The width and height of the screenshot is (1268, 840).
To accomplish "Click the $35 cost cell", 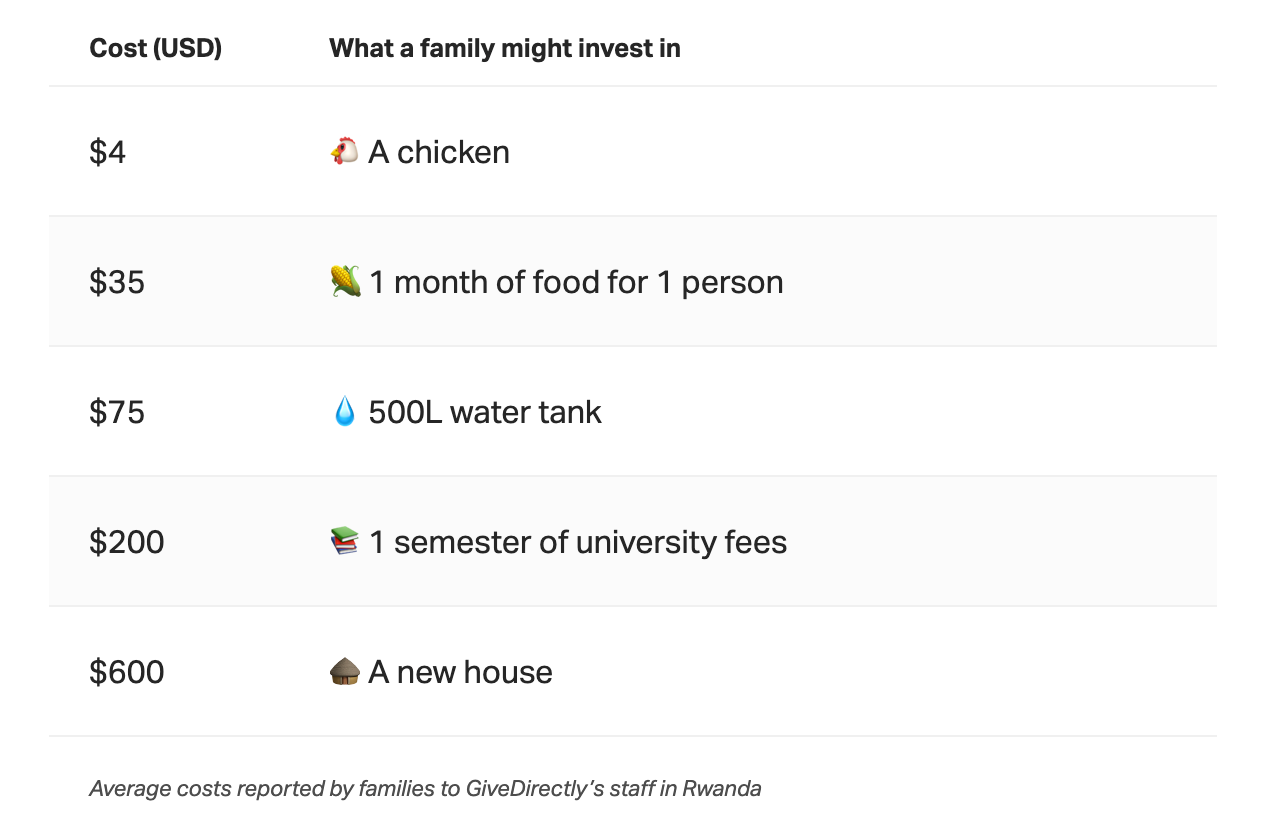I will [x=117, y=282].
